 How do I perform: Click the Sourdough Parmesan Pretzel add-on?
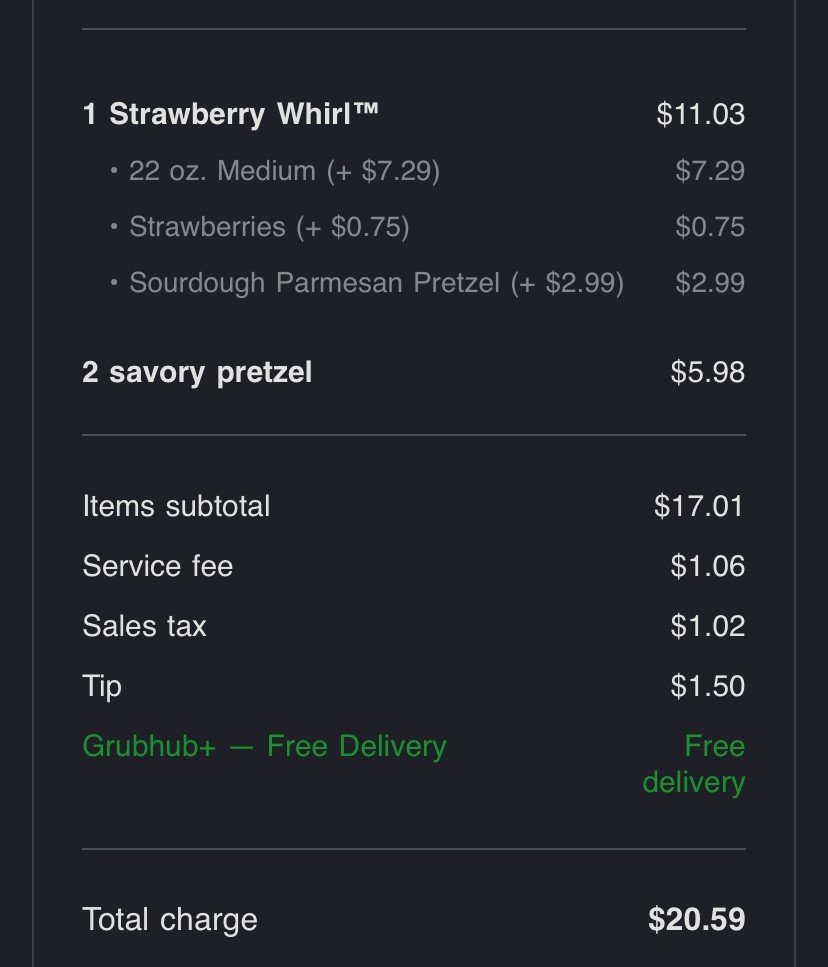(x=376, y=283)
